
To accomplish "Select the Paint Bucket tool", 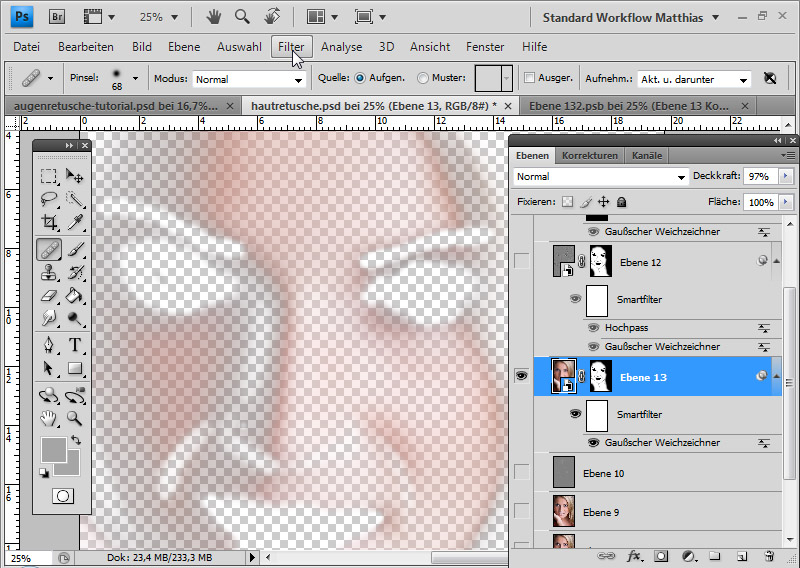I will 74,295.
